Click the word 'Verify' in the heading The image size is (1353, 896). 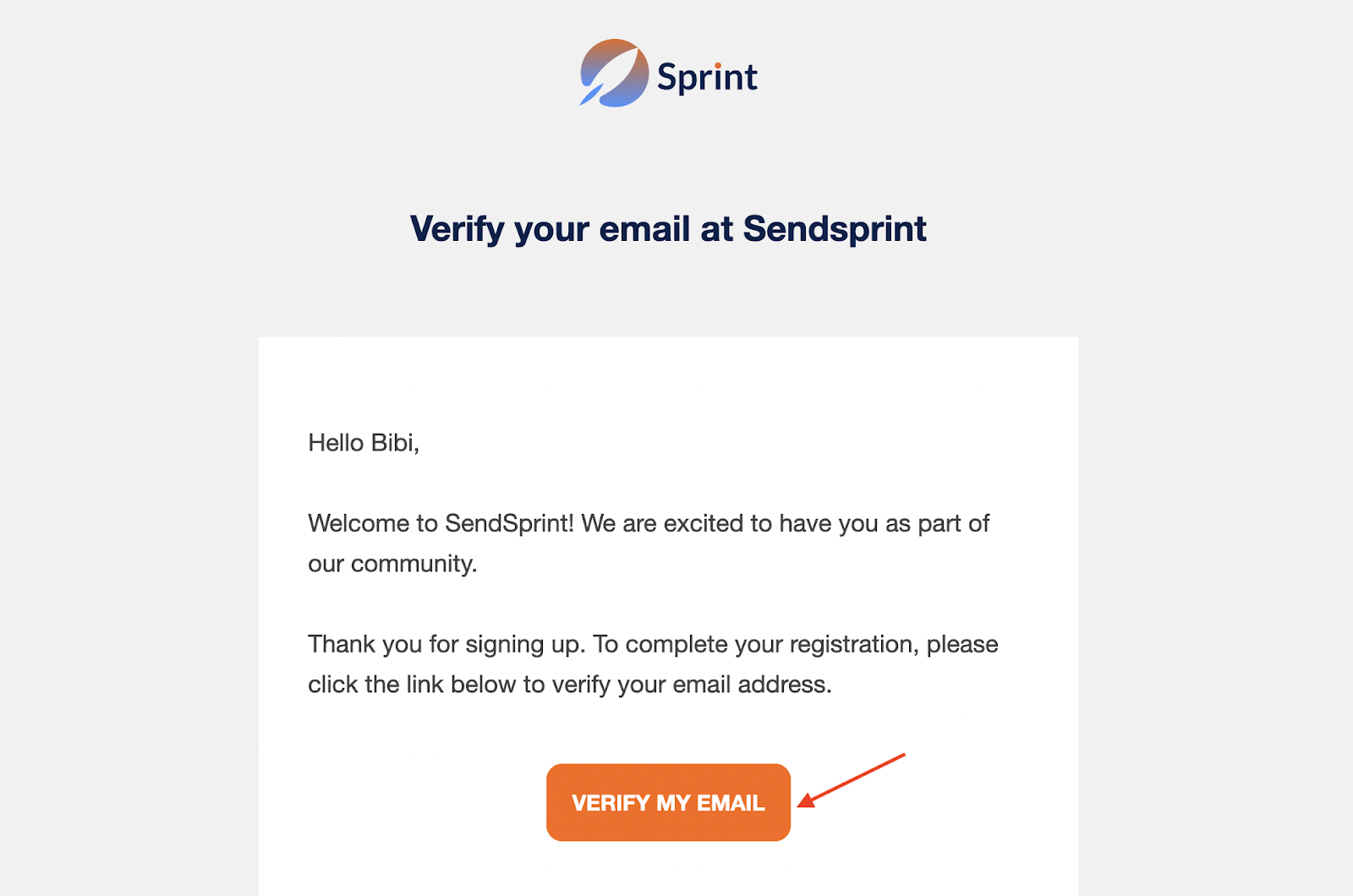457,229
